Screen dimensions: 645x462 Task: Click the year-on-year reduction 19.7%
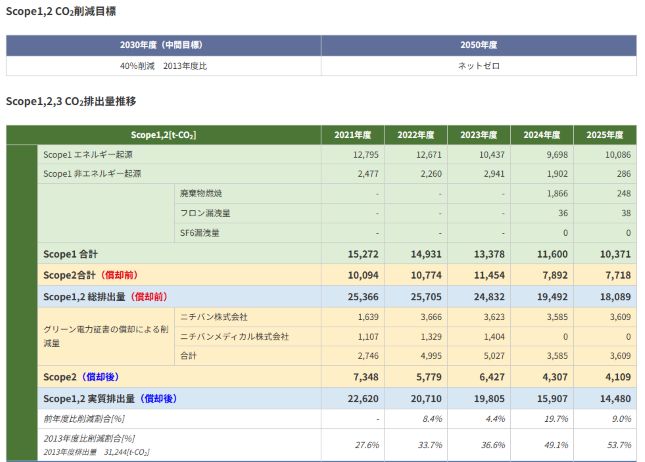[x=557, y=419]
